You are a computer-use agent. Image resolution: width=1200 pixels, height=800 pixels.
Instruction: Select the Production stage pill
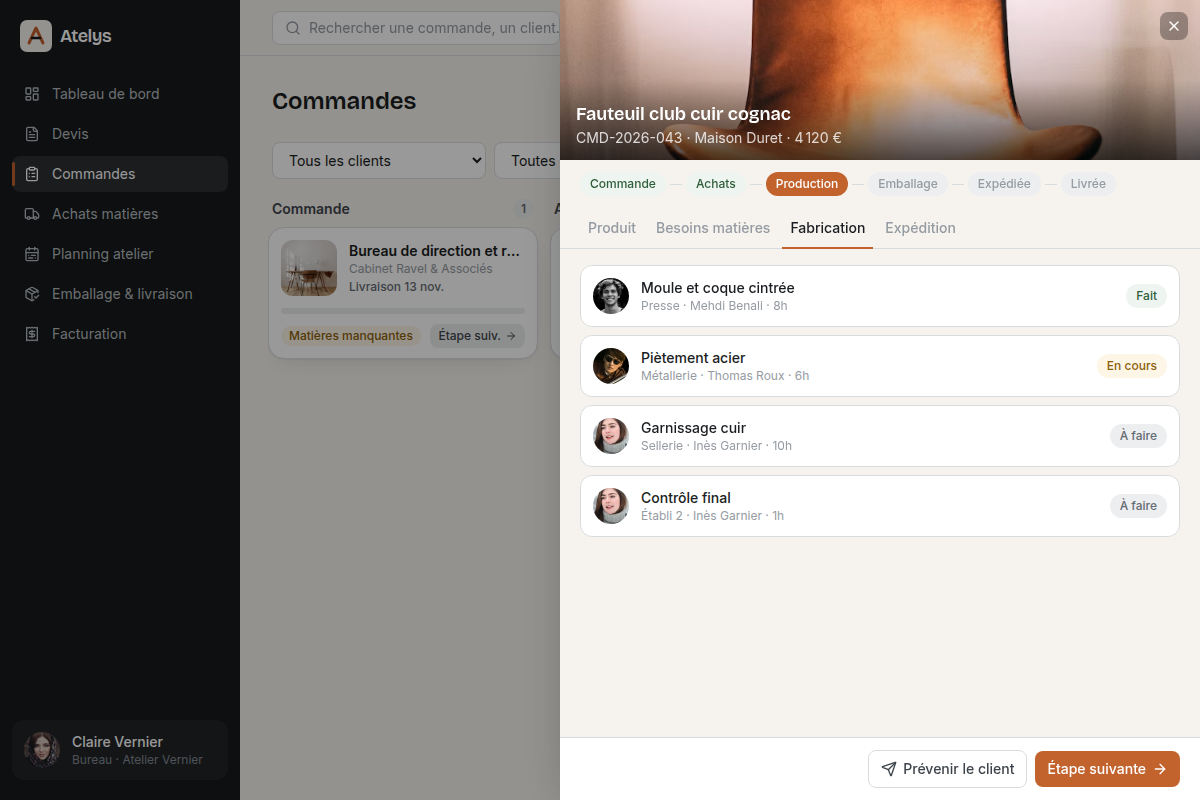(x=807, y=184)
